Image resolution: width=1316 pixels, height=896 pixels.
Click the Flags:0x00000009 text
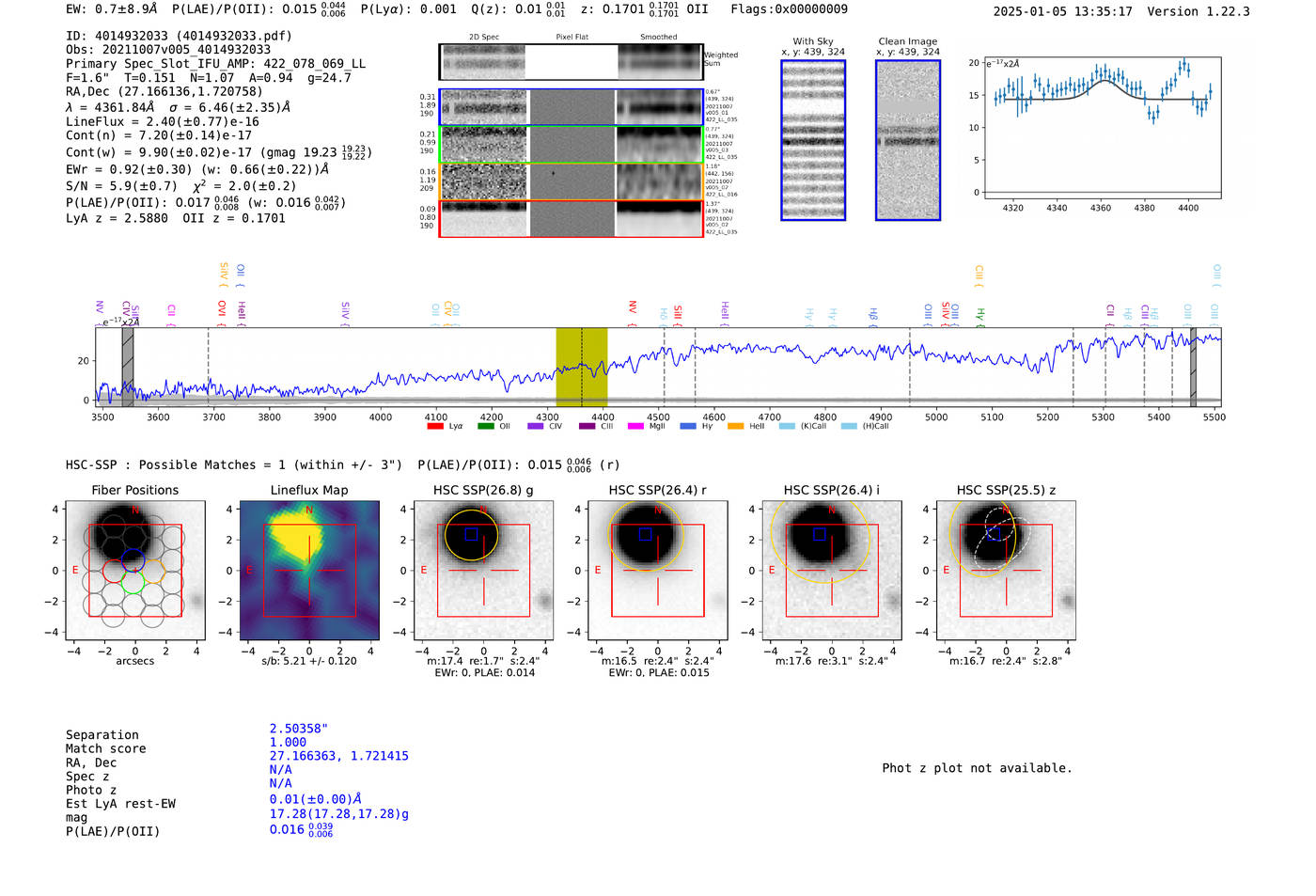[x=790, y=9]
